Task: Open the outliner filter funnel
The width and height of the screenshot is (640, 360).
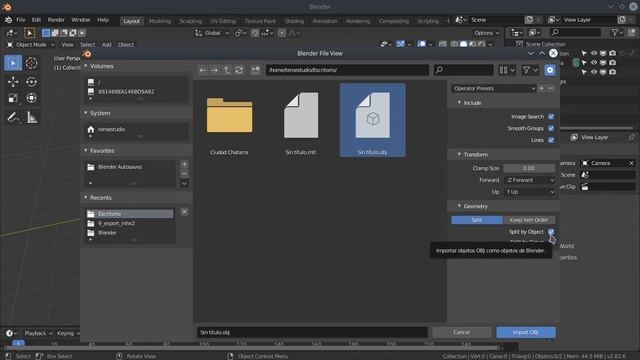Action: tap(617, 32)
